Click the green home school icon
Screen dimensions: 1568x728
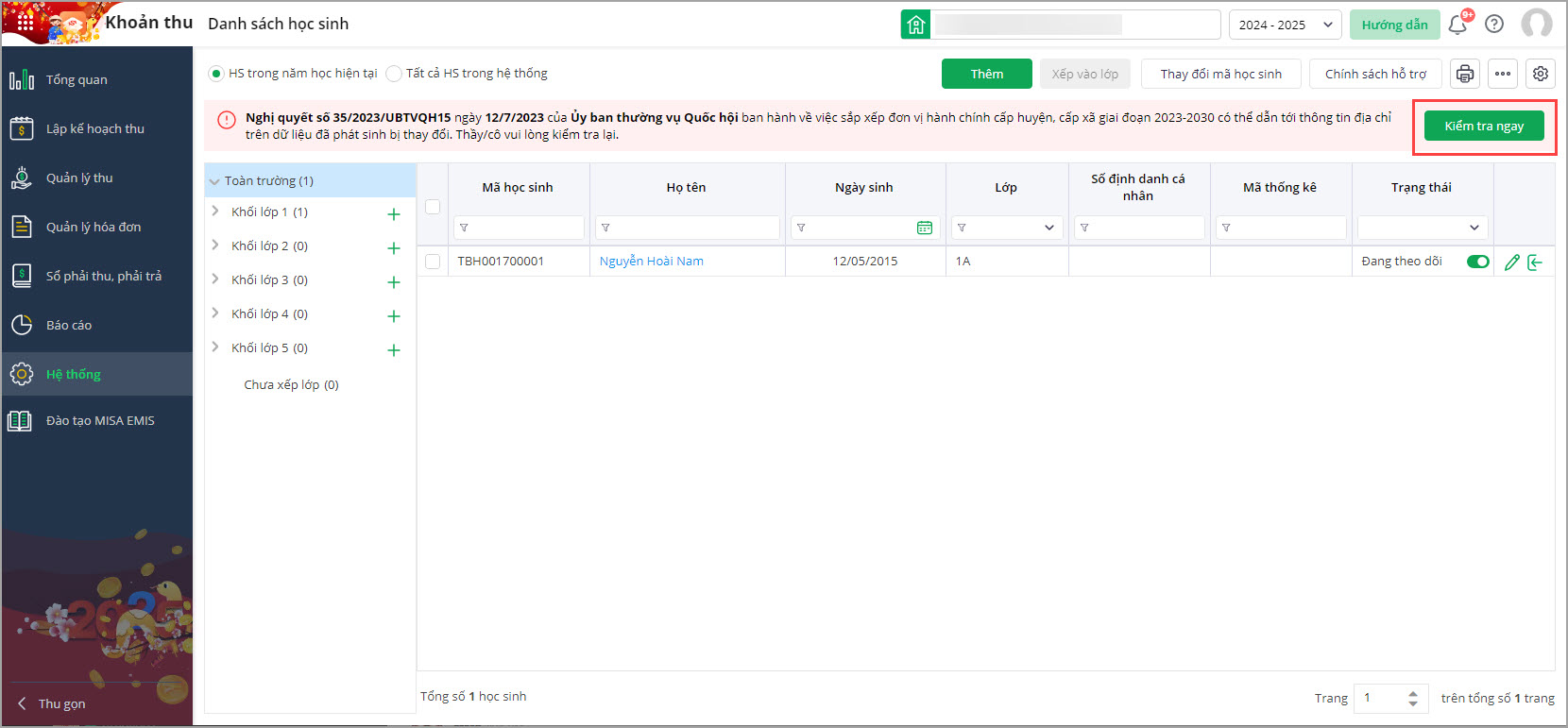[915, 25]
